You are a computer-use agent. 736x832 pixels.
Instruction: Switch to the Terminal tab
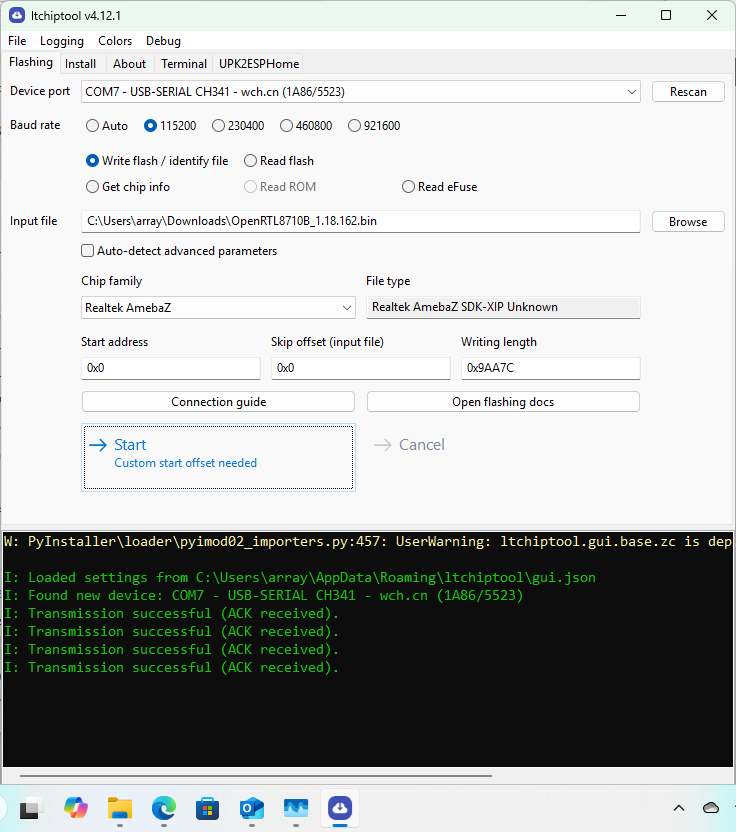[x=184, y=64]
